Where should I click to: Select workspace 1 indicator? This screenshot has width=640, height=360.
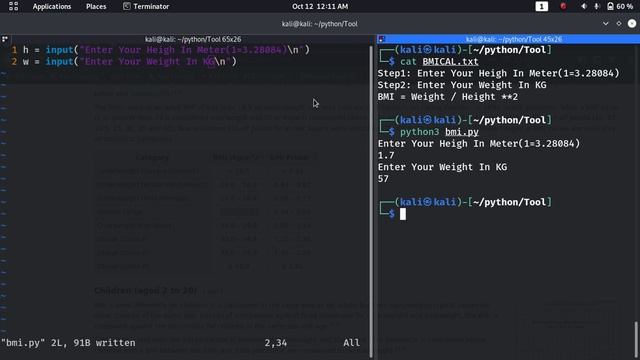tap(542, 6)
